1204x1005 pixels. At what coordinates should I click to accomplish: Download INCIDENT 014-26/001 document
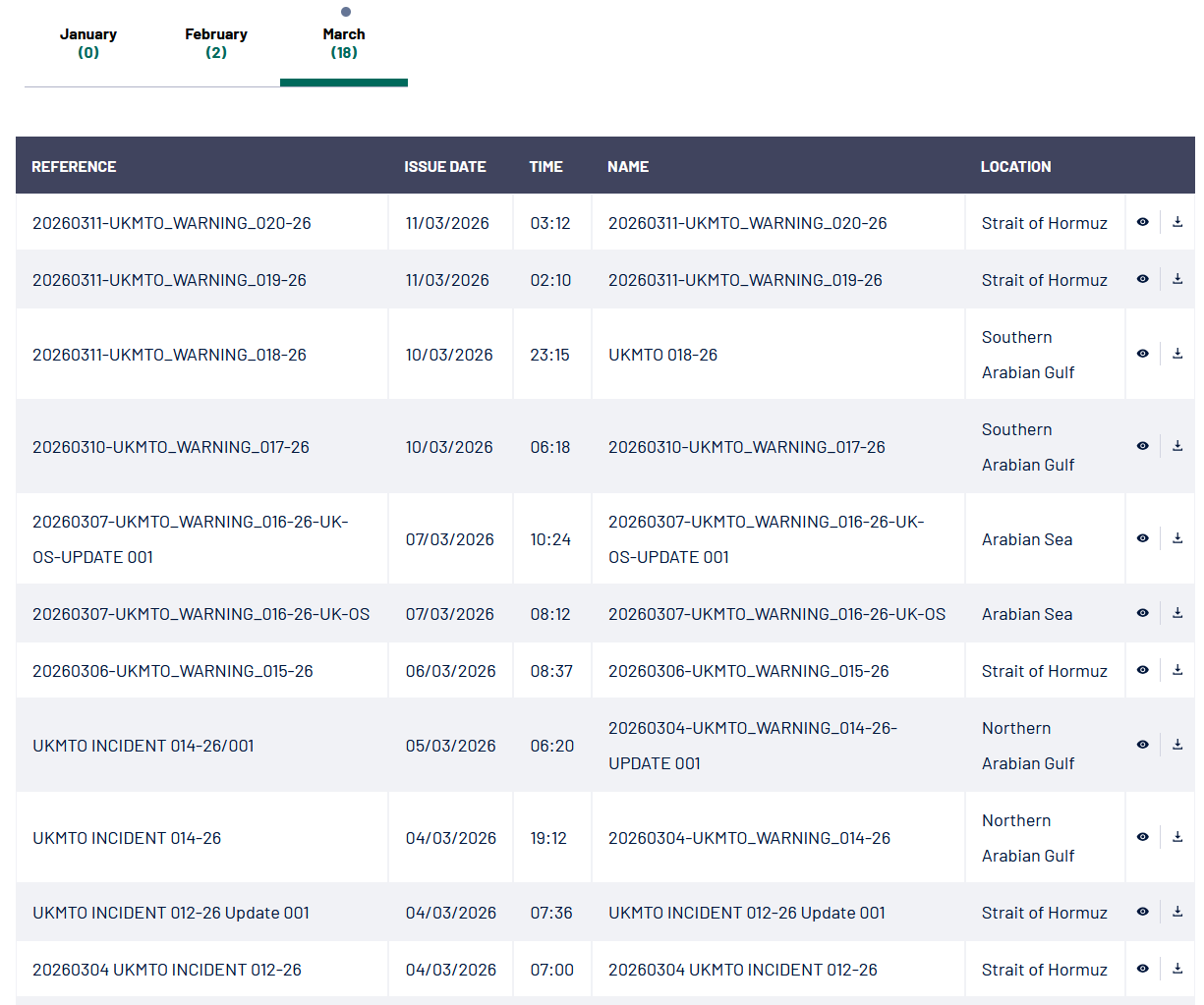coord(1177,745)
